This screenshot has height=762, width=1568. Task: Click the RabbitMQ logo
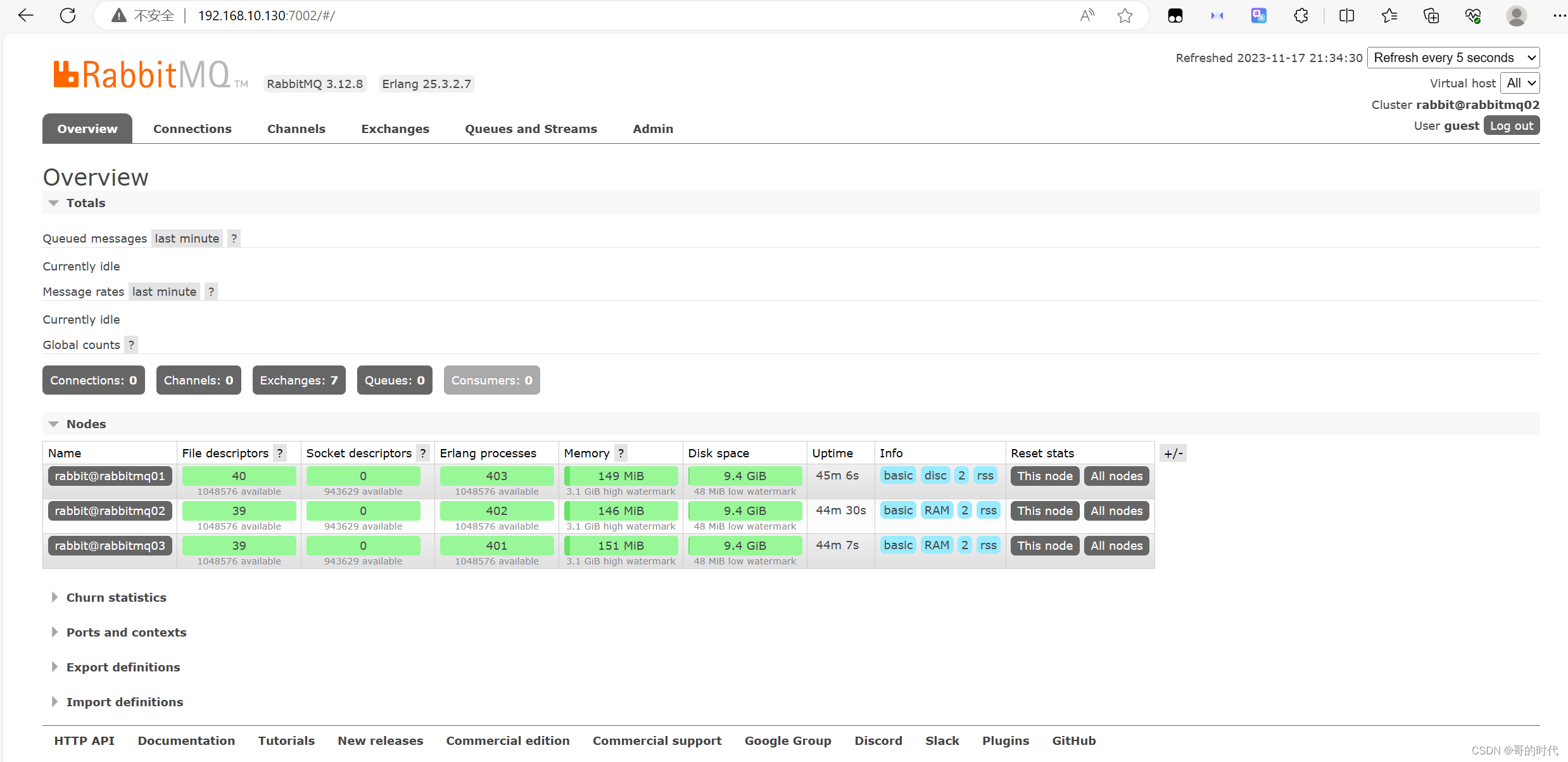(x=151, y=75)
